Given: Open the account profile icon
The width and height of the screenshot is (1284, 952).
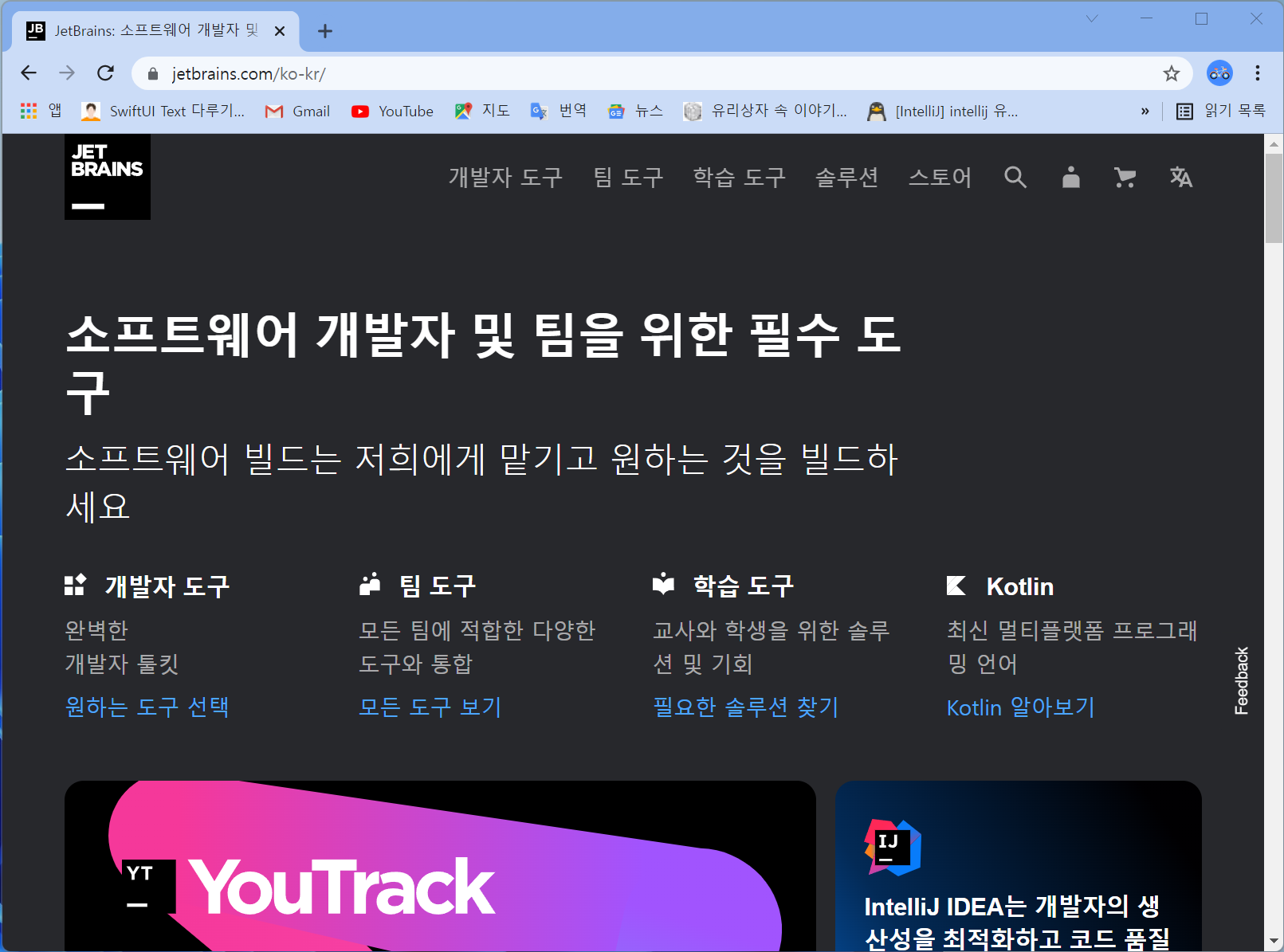Looking at the screenshot, I should tap(1070, 177).
